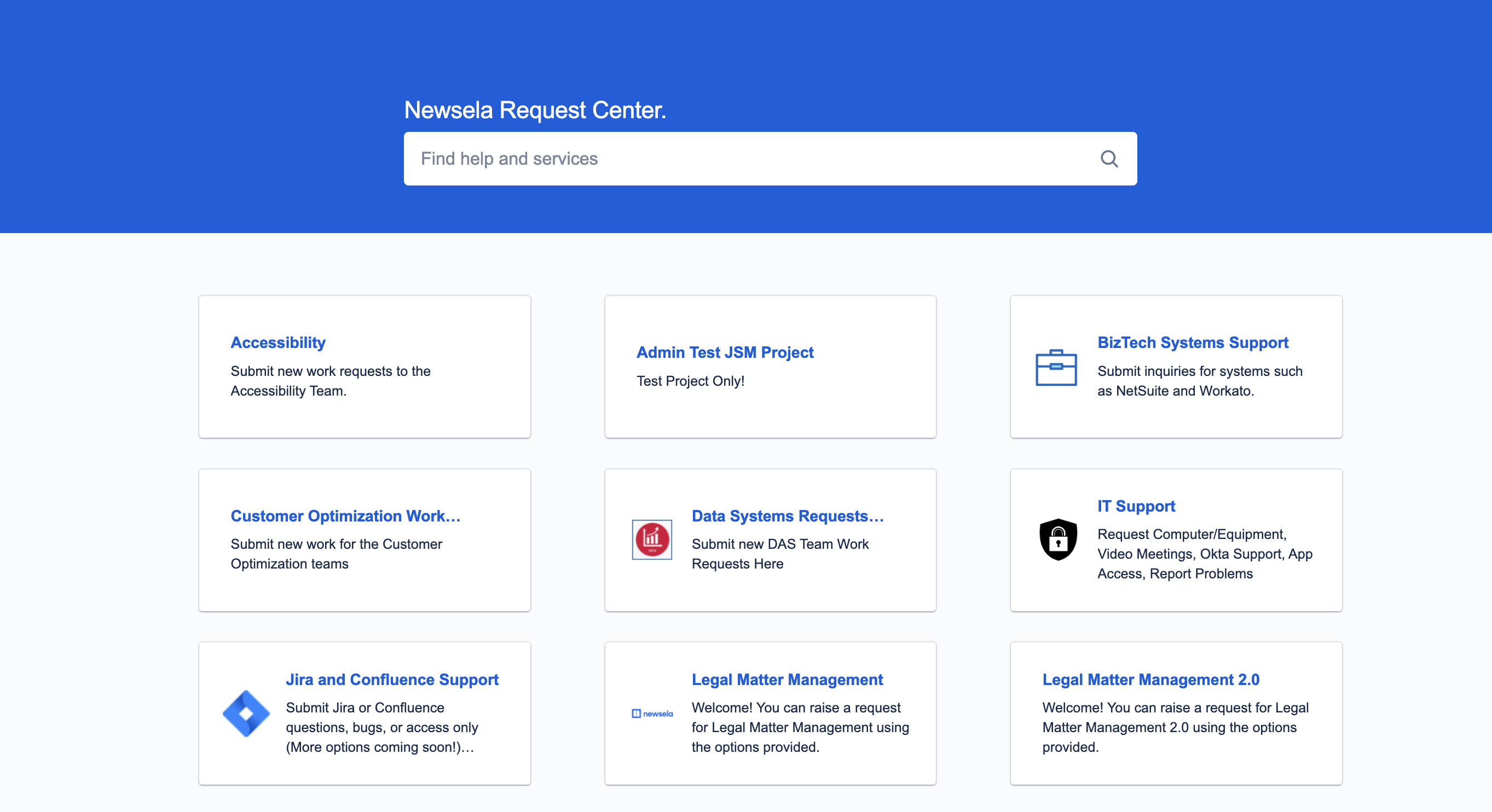Click the NetSuite and Workato description
This screenshot has height=812, width=1492.
(1199, 381)
